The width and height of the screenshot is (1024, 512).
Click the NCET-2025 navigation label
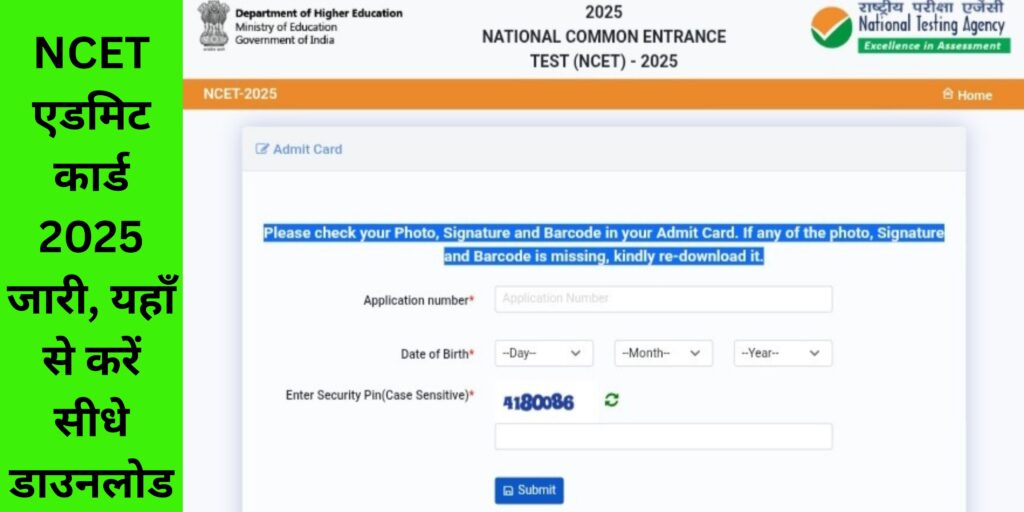click(x=240, y=94)
